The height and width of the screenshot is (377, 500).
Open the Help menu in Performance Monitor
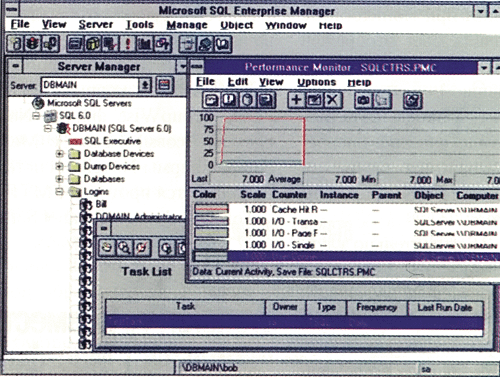[x=359, y=82]
